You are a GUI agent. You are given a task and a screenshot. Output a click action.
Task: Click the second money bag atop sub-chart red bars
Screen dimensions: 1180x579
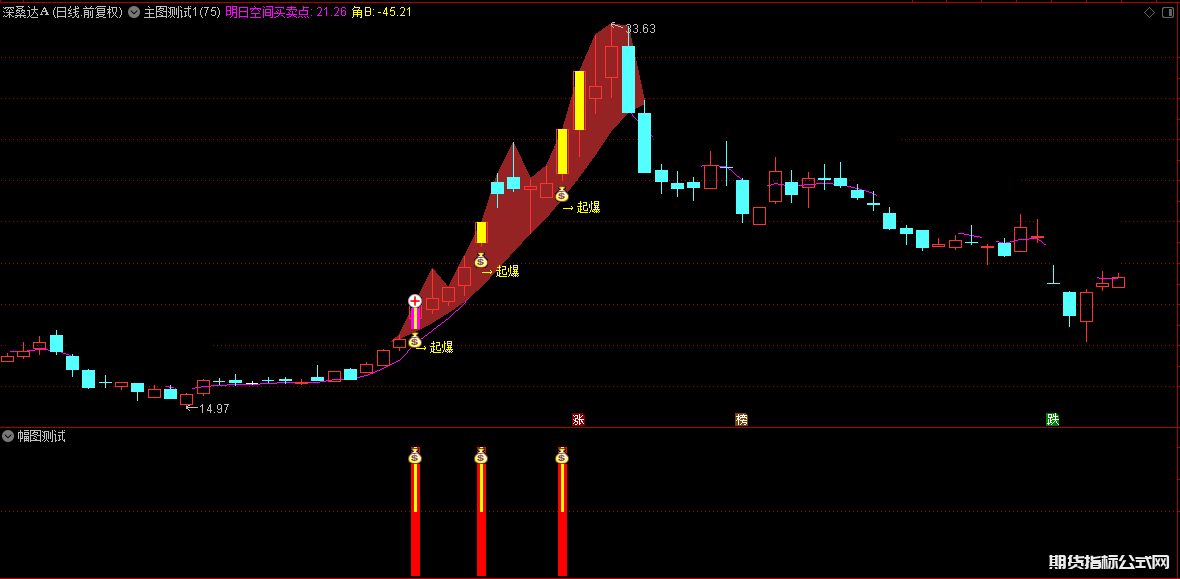coord(481,456)
